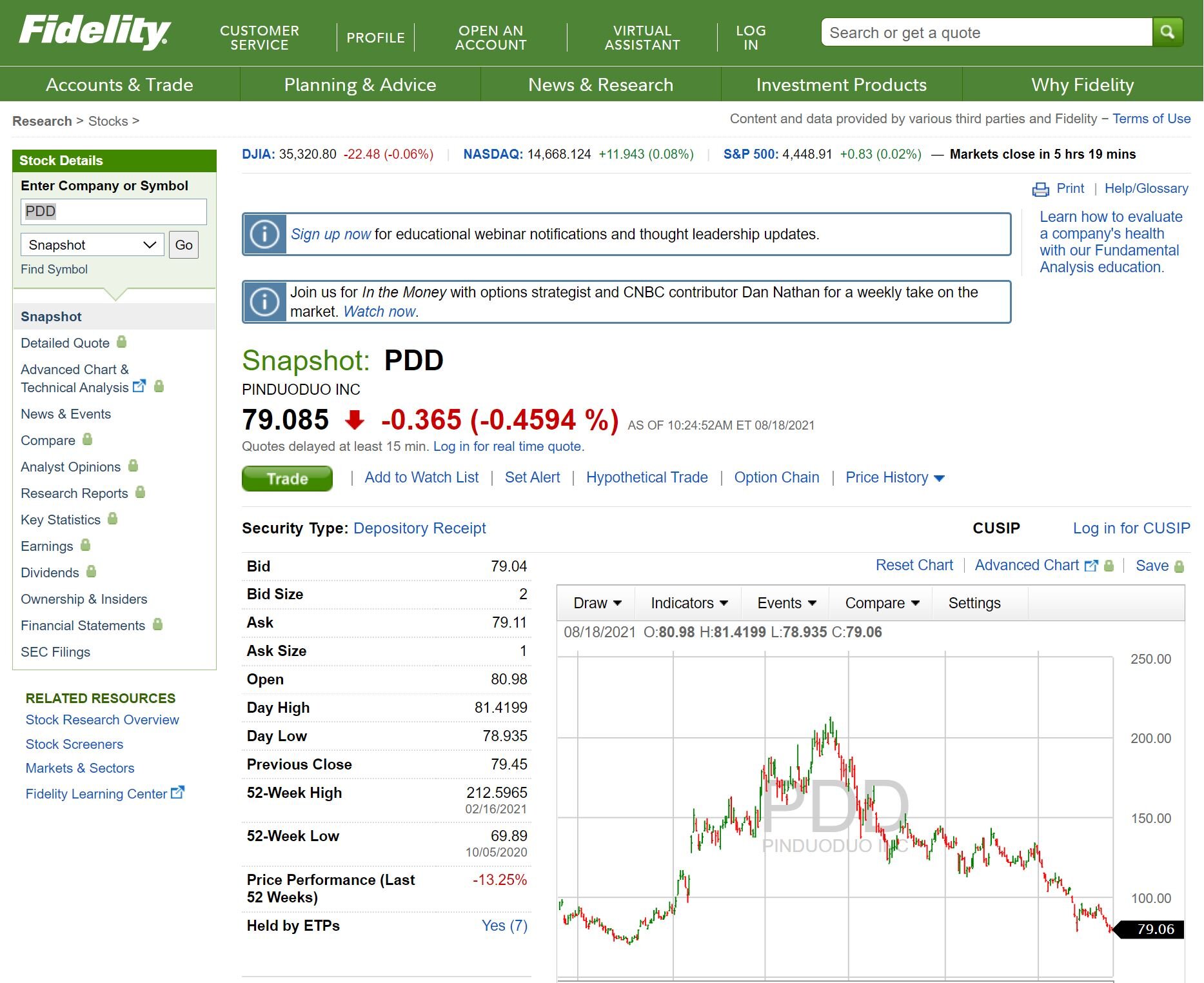1204x983 pixels.
Task: Click Open an Account
Action: point(491,37)
